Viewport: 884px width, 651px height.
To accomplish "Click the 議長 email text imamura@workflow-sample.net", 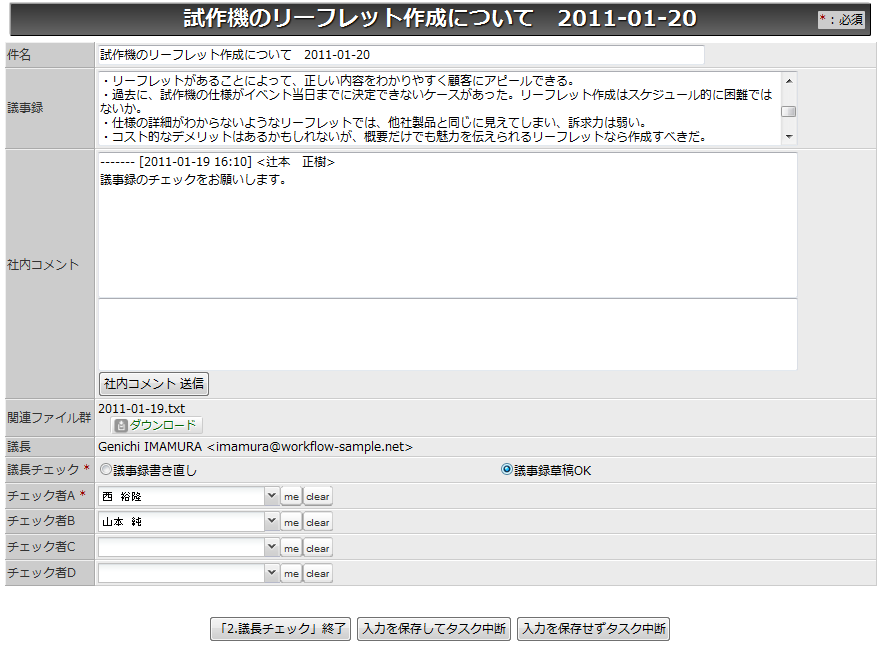I will coord(310,447).
